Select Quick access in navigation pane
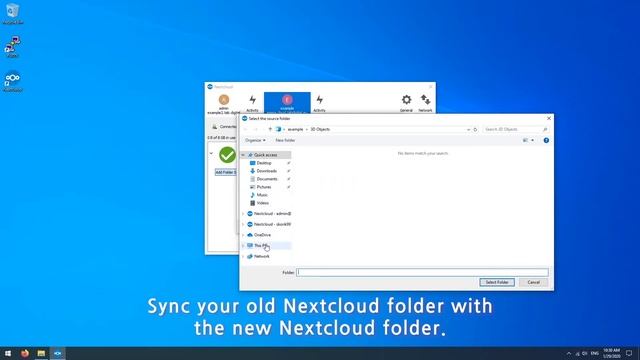The image size is (640, 360). [265, 155]
